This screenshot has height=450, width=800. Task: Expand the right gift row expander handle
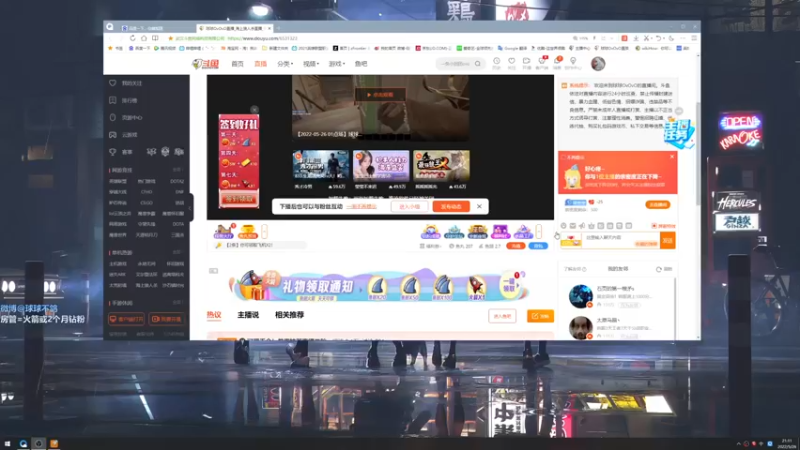click(x=539, y=232)
